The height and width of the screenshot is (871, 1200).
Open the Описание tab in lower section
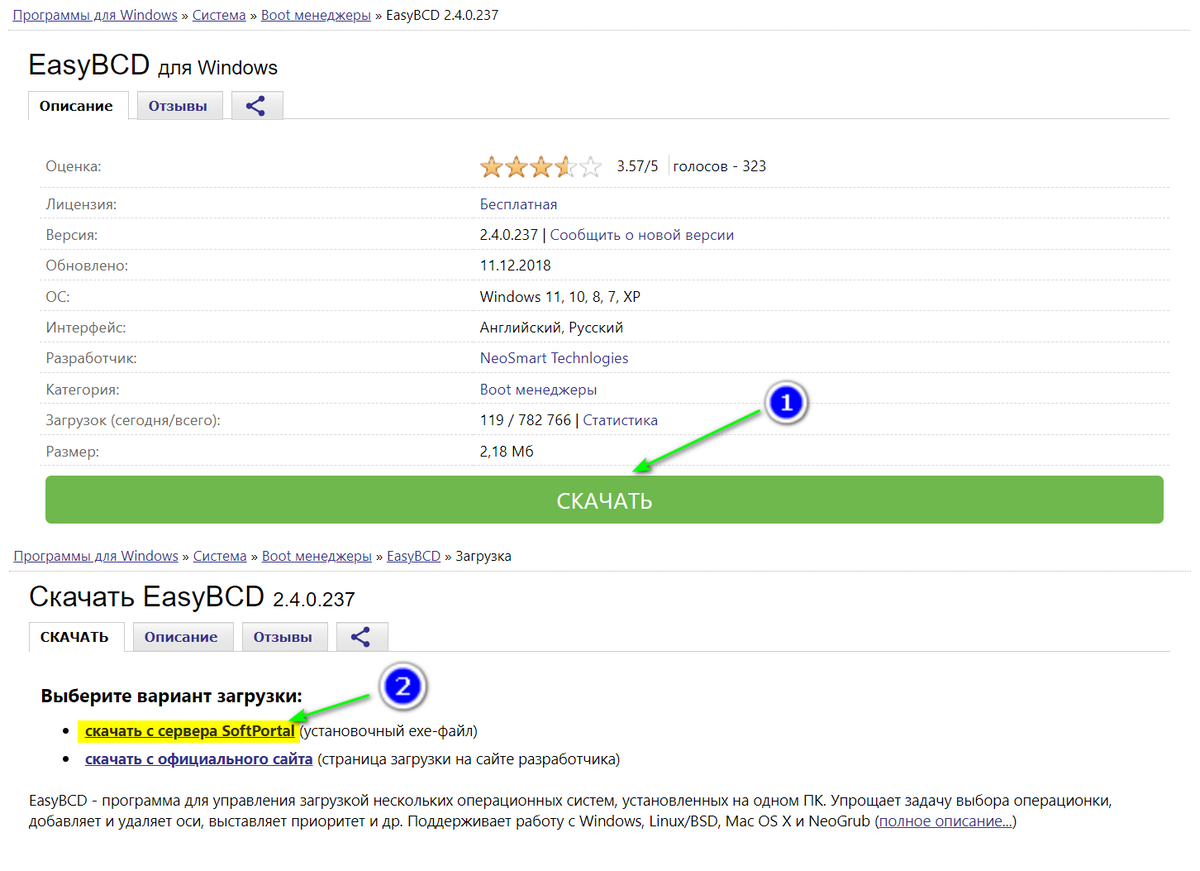(x=181, y=637)
